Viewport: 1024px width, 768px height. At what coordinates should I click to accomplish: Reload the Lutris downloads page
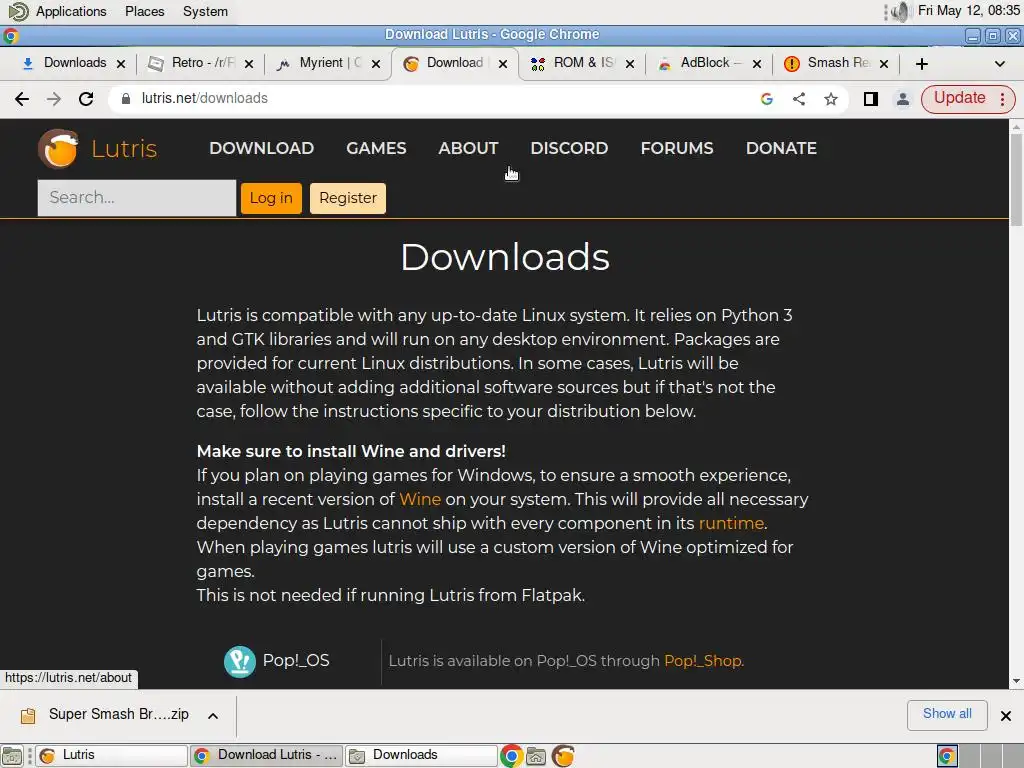[86, 99]
